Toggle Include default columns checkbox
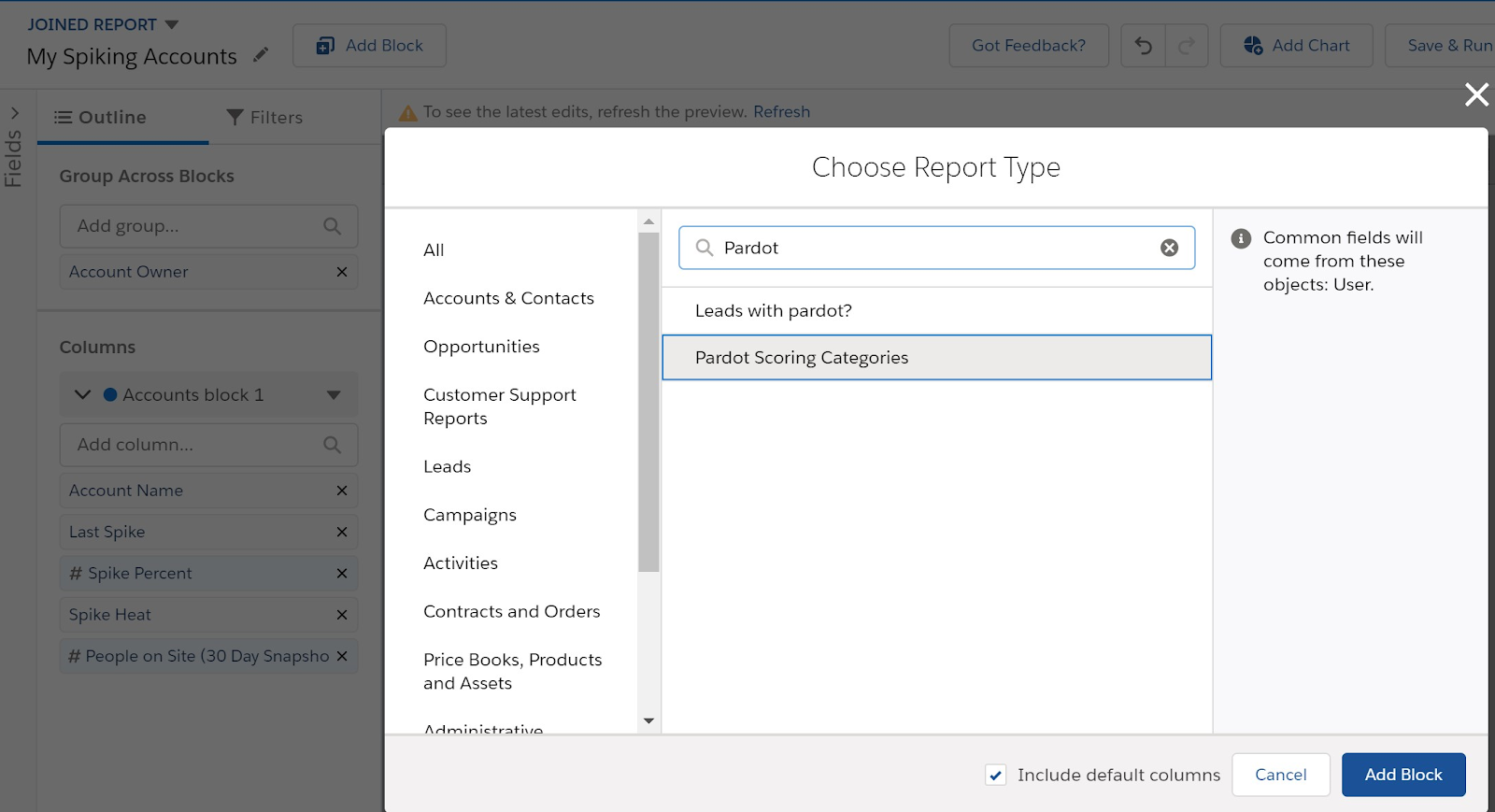 point(996,775)
